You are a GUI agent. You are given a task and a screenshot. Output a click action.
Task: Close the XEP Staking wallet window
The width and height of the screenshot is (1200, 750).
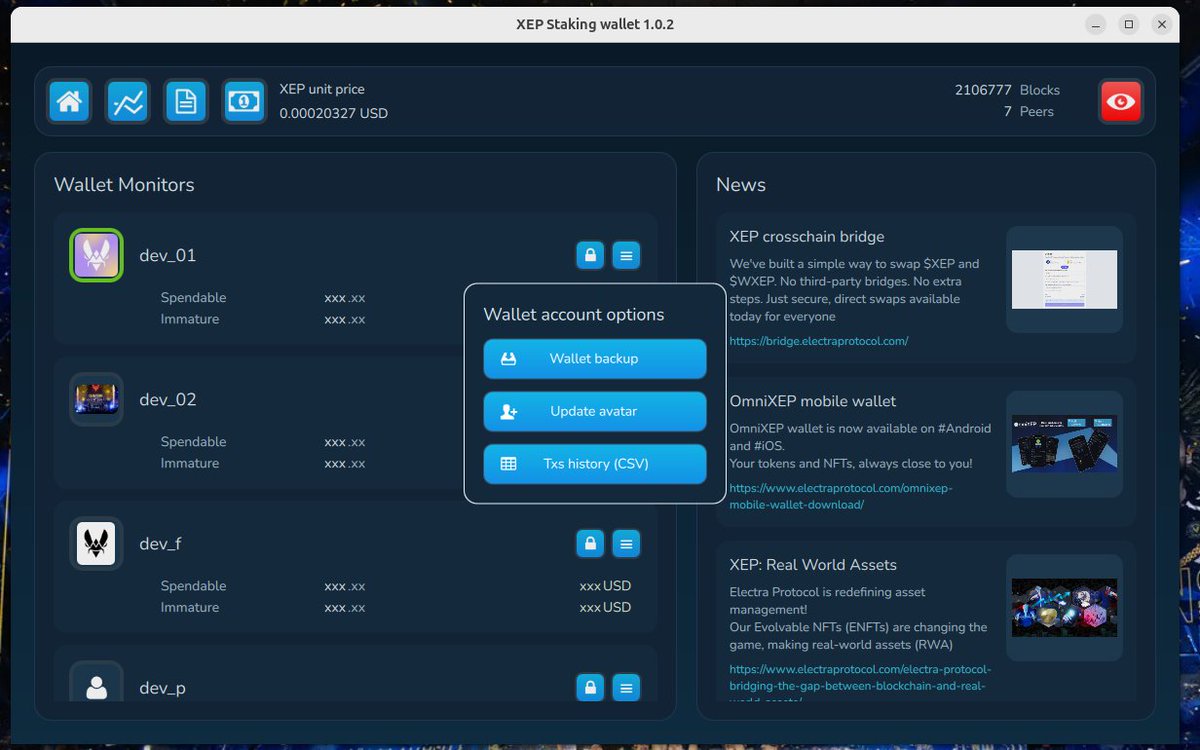[1161, 24]
